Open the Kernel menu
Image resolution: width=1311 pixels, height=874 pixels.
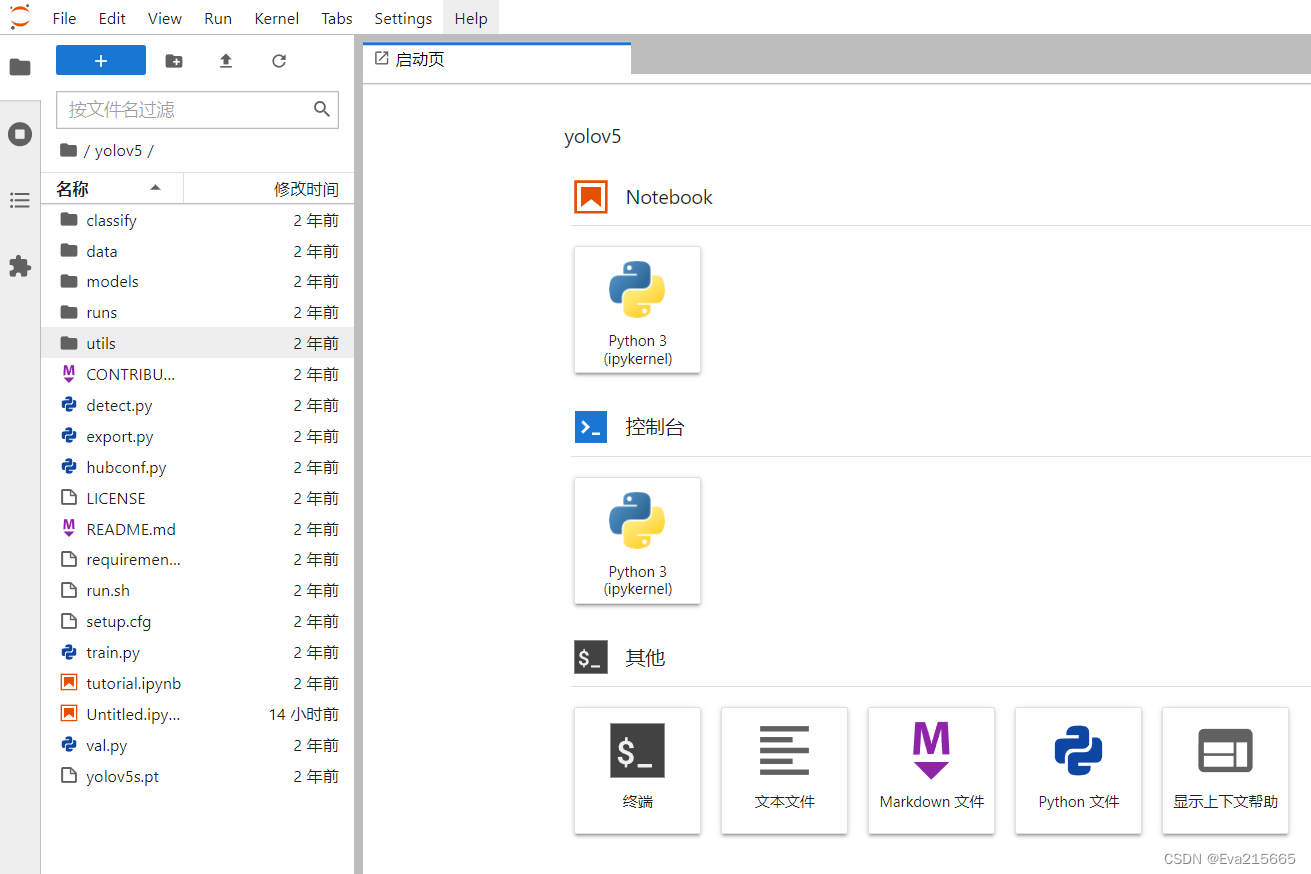coord(277,18)
